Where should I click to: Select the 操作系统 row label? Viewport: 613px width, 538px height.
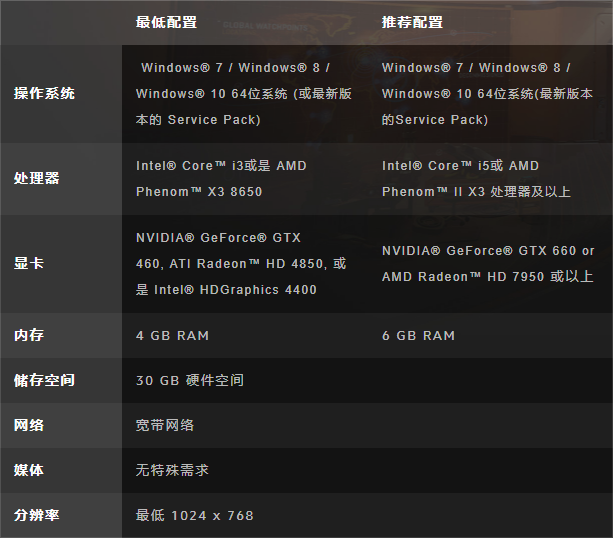pyautogui.click(x=44, y=93)
